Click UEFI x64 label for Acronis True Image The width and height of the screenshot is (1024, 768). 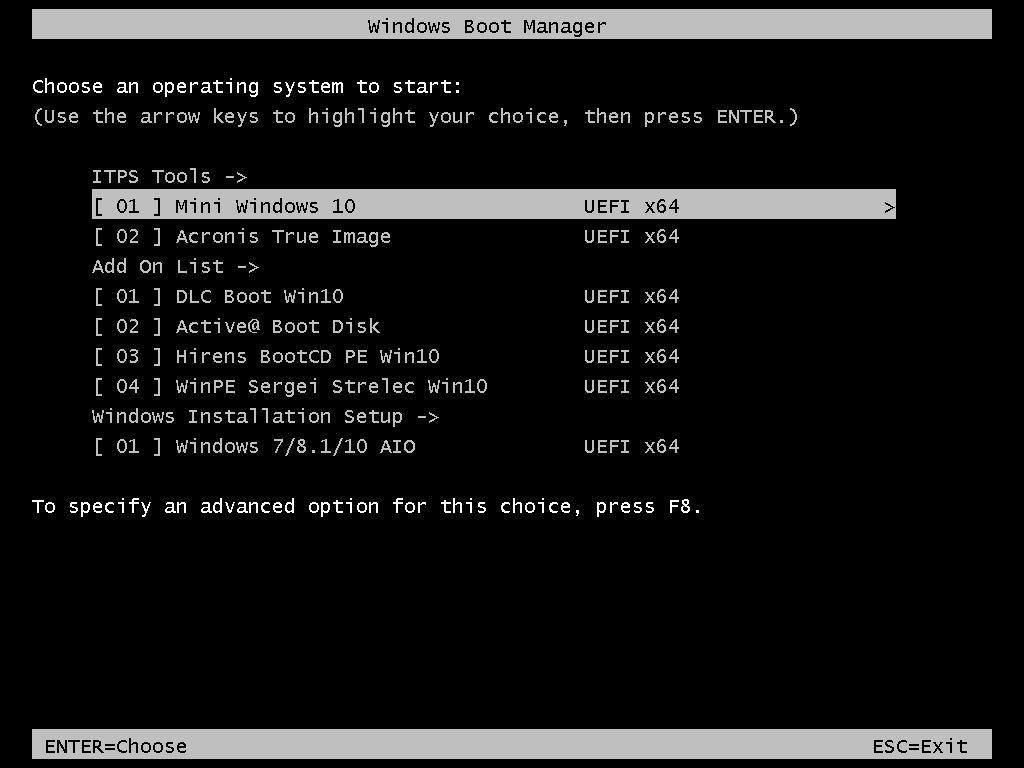point(632,236)
